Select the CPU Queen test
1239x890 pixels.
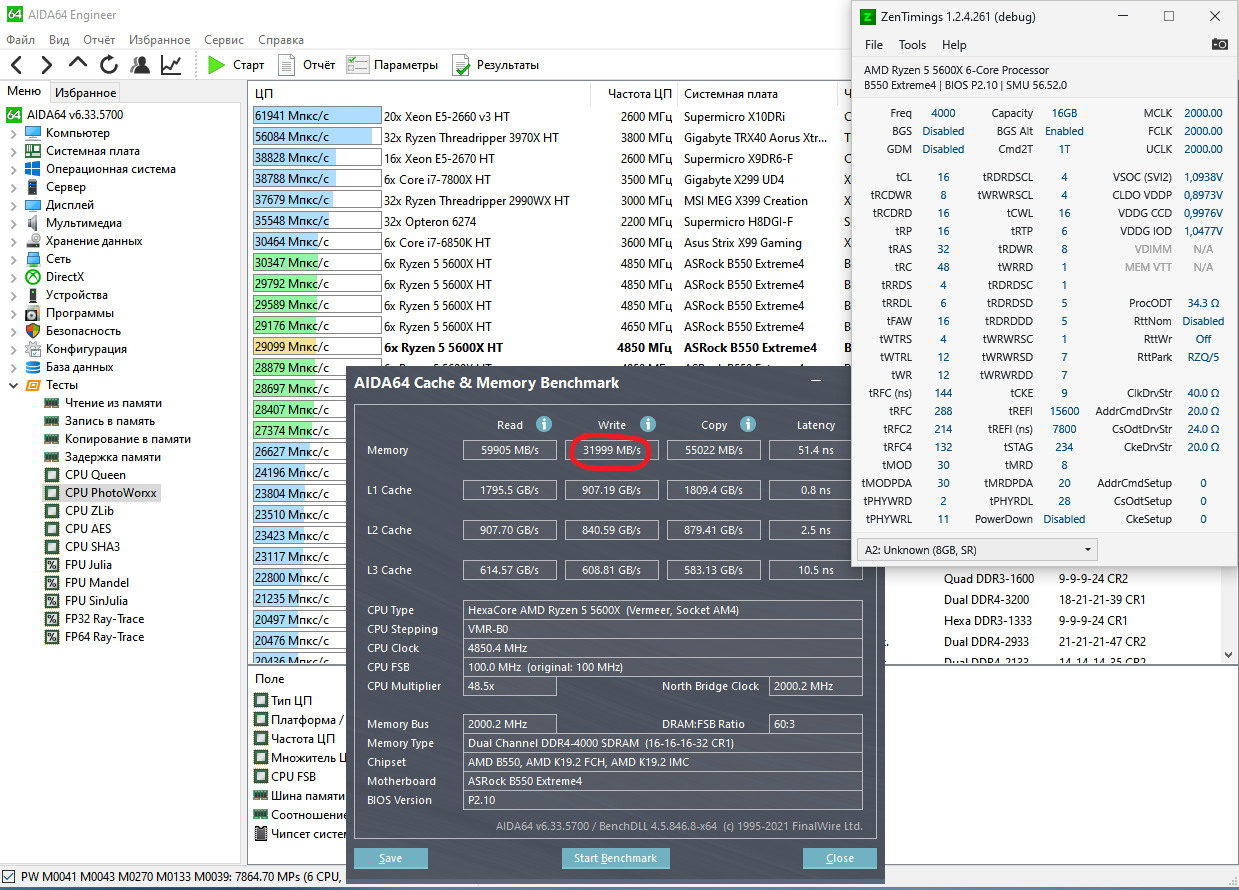pyautogui.click(x=95, y=475)
